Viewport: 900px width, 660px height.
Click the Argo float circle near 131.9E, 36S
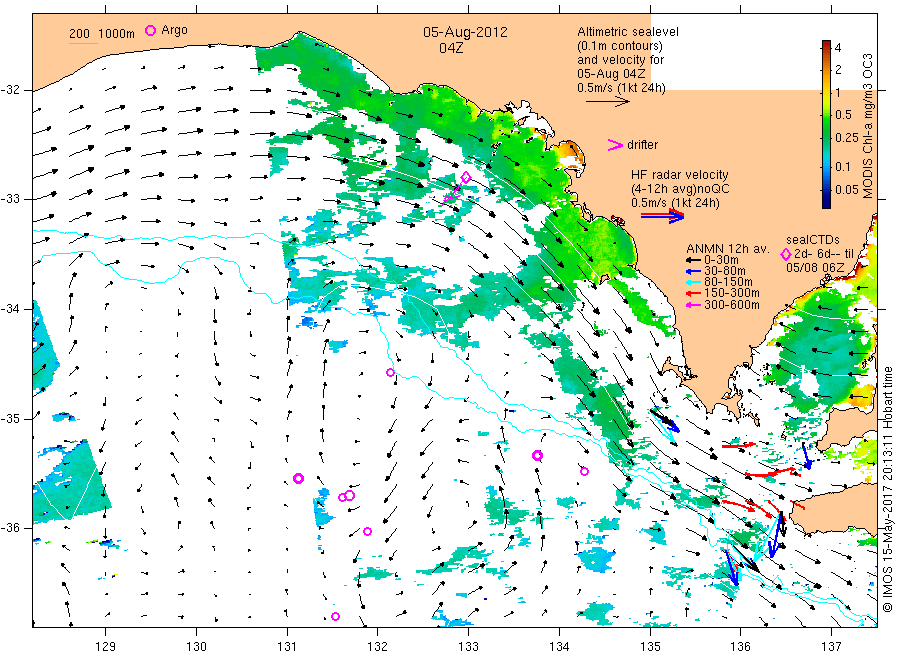[367, 531]
